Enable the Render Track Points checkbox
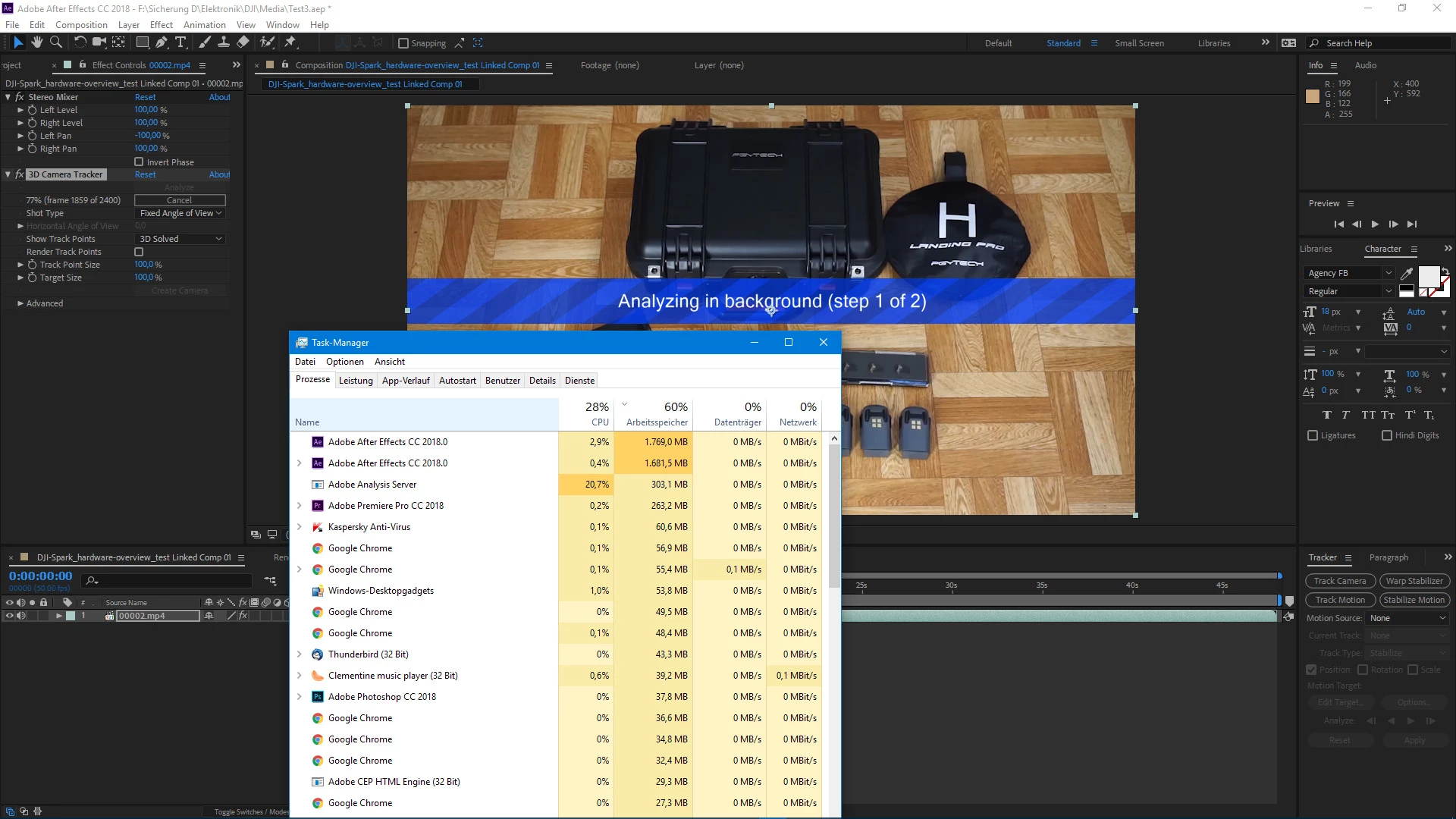The width and height of the screenshot is (1456, 819). point(139,252)
